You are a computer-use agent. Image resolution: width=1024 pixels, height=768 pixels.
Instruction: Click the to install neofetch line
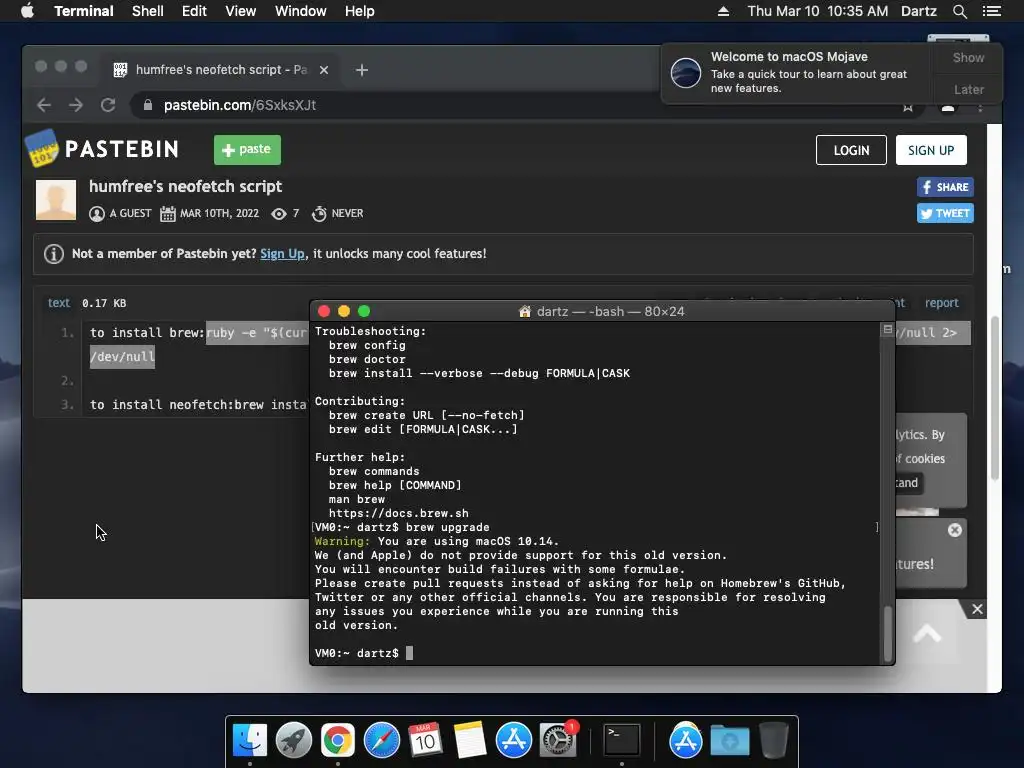click(x=197, y=404)
